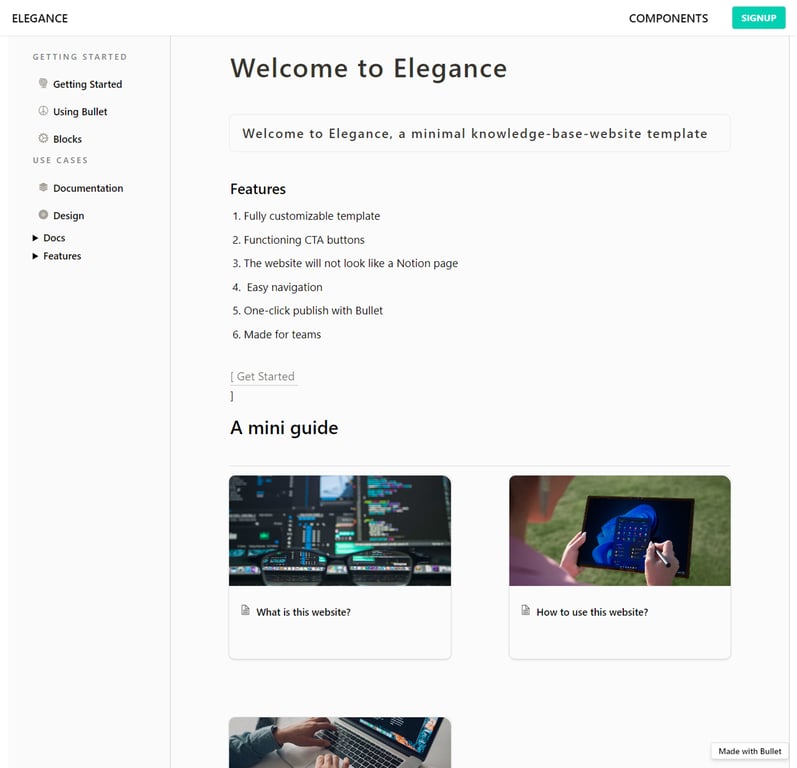Click list item 'Fully customizable template'
797x768 pixels.
[x=312, y=216]
